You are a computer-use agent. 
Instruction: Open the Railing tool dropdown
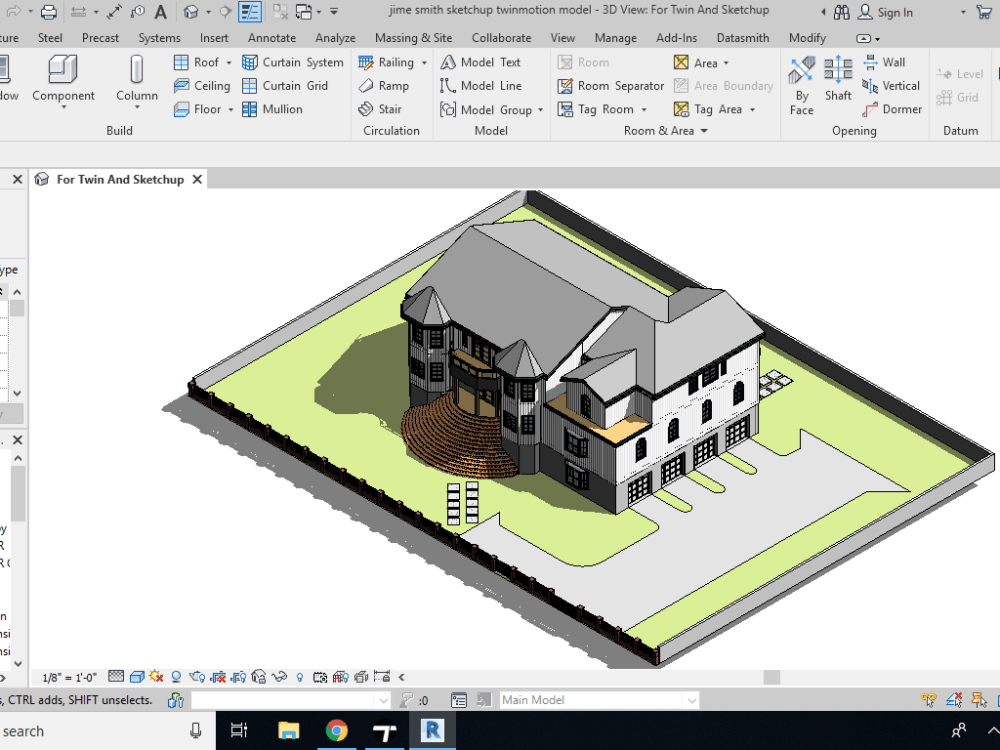pyautogui.click(x=422, y=62)
